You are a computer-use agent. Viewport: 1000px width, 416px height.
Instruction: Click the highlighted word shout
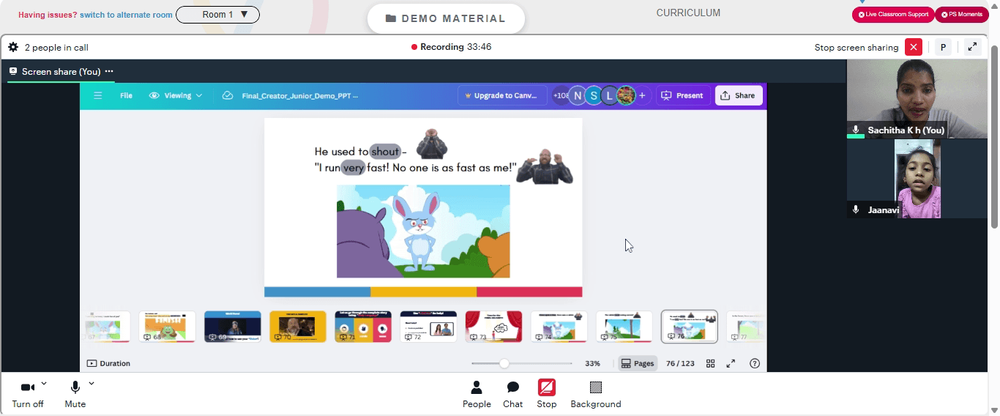pyautogui.click(x=385, y=152)
